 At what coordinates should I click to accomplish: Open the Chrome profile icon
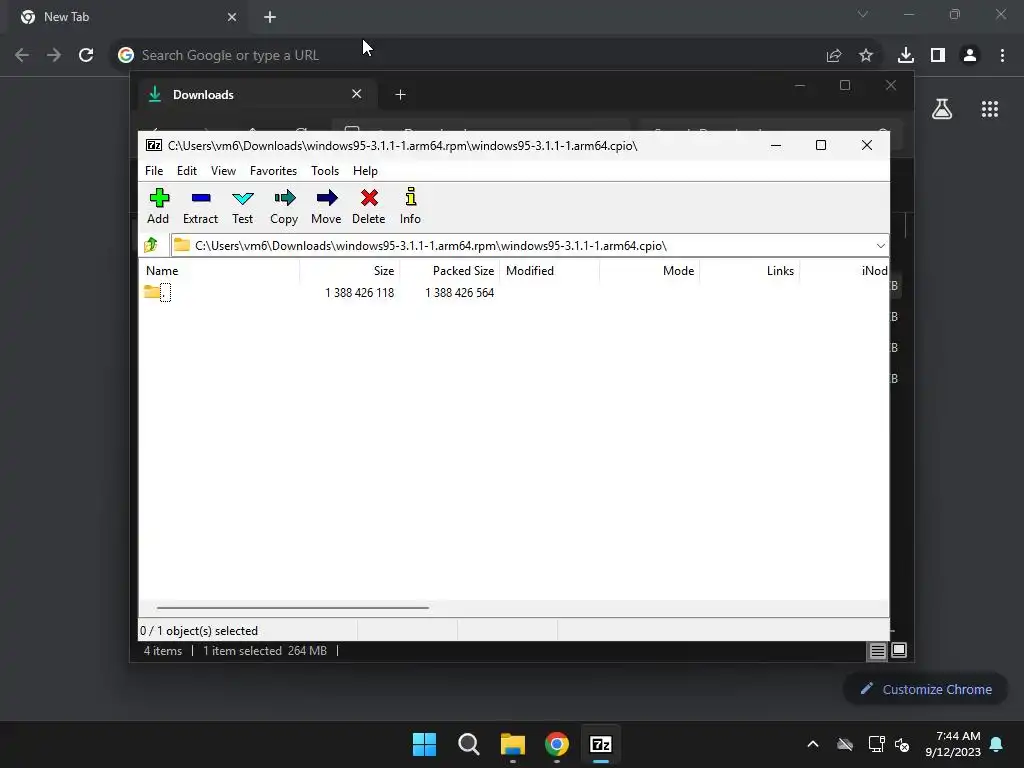tap(970, 56)
